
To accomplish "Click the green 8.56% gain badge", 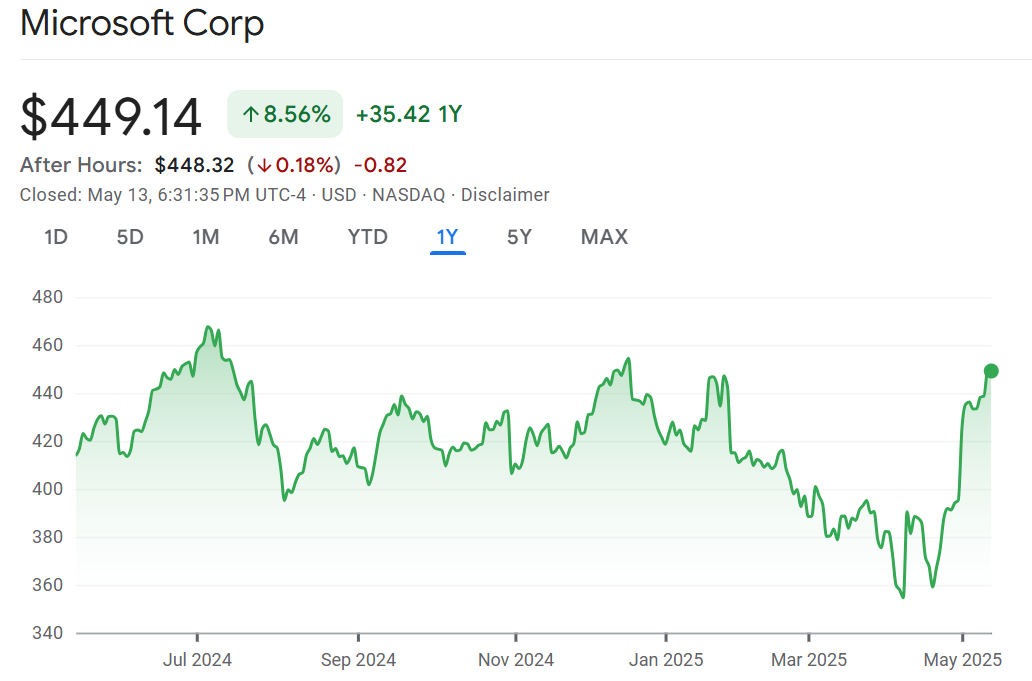I will [x=285, y=114].
